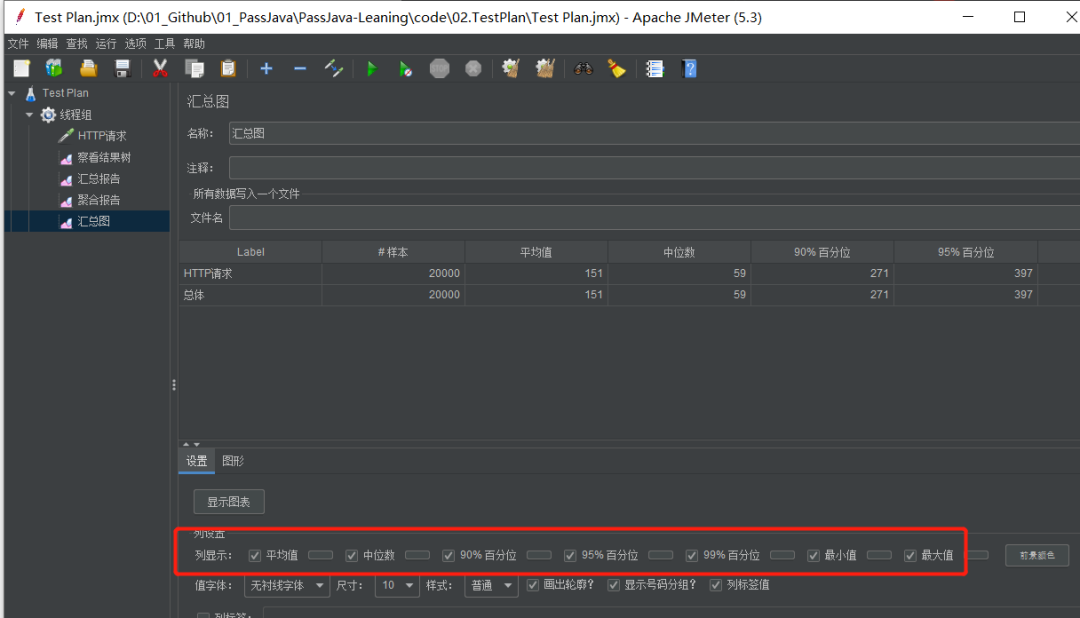1080x618 pixels.
Task: Click the 注释 comment field
Action: pyautogui.click(x=654, y=167)
